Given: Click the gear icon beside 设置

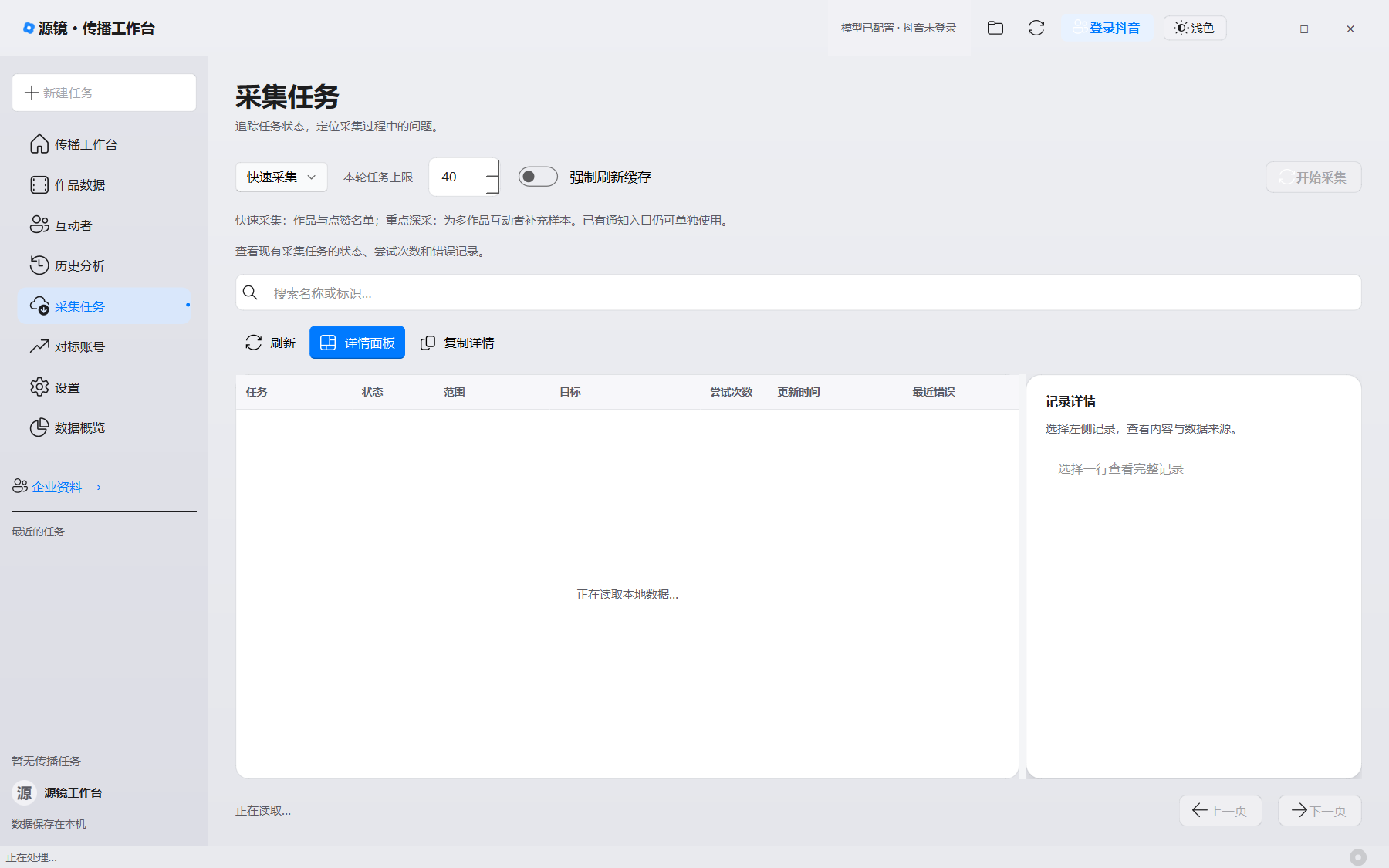Looking at the screenshot, I should (x=39, y=387).
